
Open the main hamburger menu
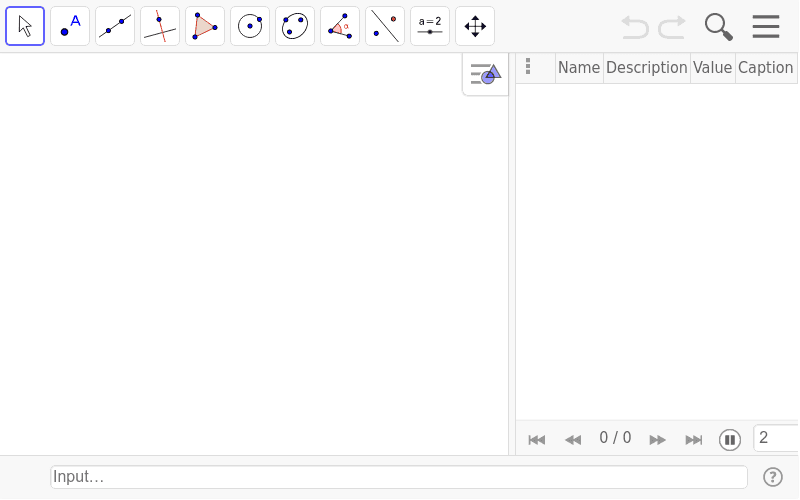click(x=766, y=27)
